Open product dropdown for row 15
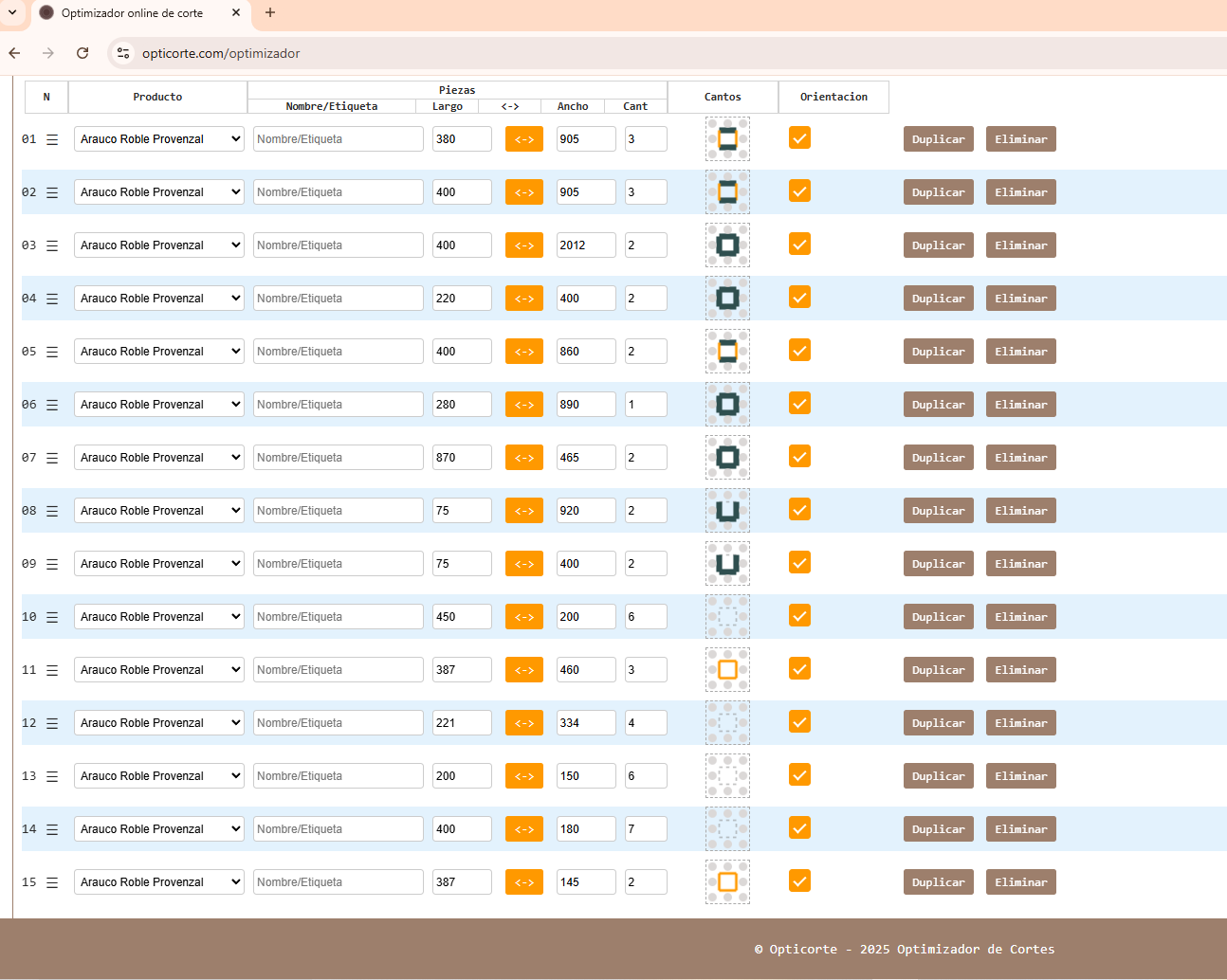The height and width of the screenshot is (980, 1227). (x=158, y=882)
